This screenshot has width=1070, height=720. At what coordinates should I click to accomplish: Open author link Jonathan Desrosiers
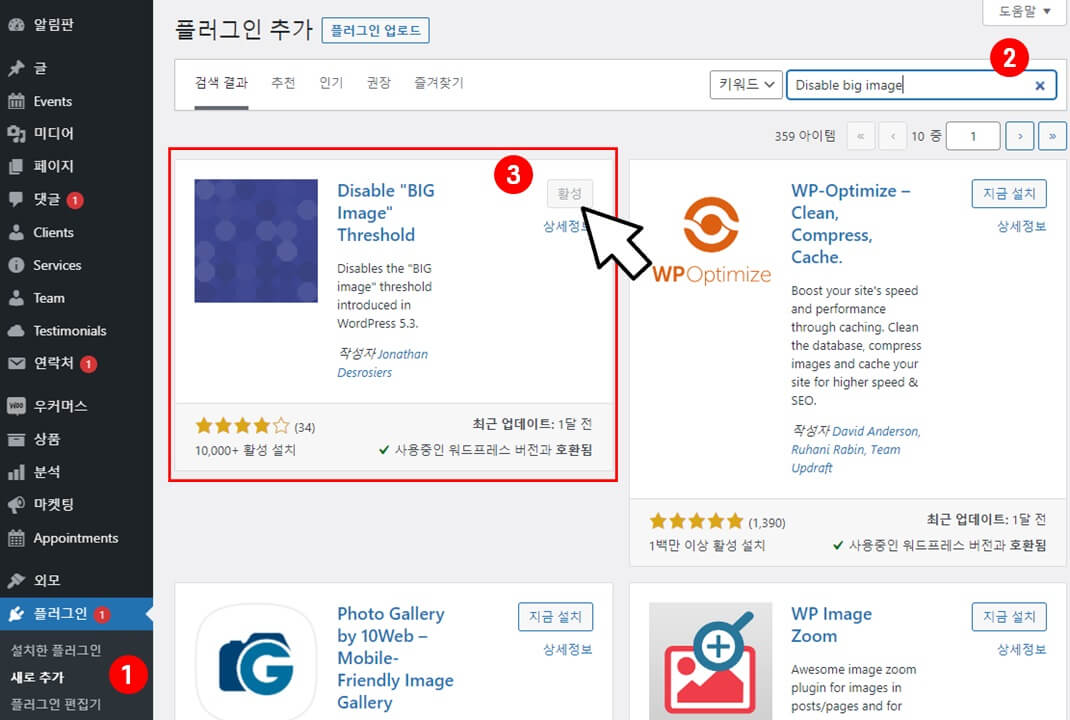(x=383, y=364)
